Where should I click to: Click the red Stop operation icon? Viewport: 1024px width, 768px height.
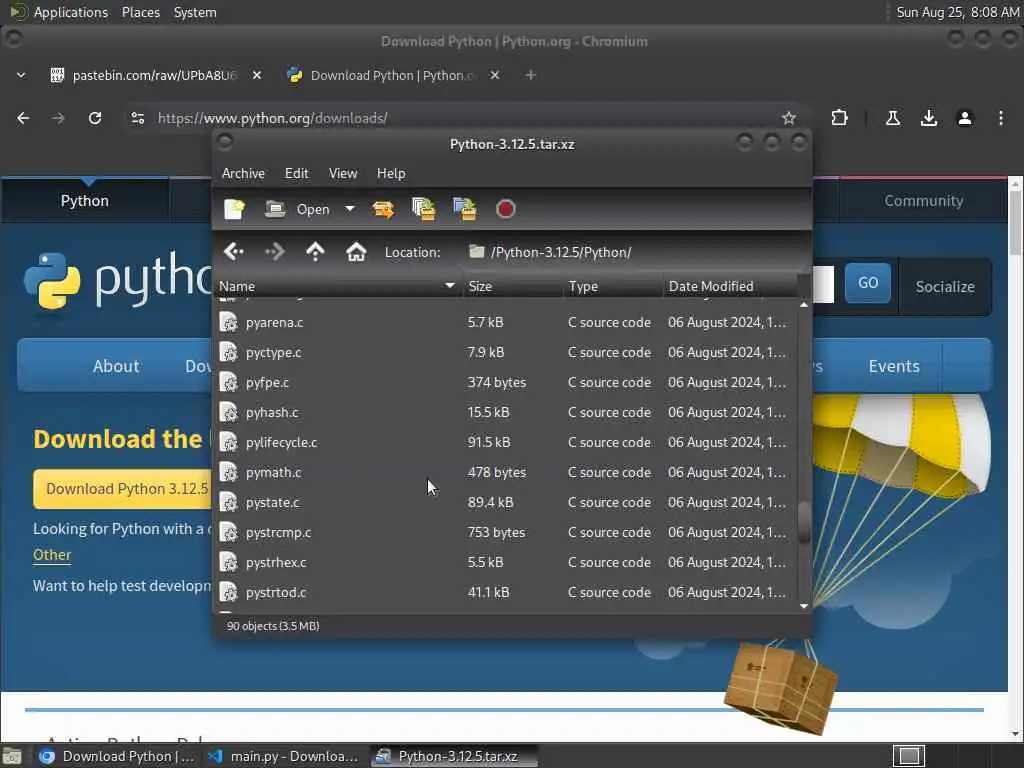pyautogui.click(x=505, y=209)
